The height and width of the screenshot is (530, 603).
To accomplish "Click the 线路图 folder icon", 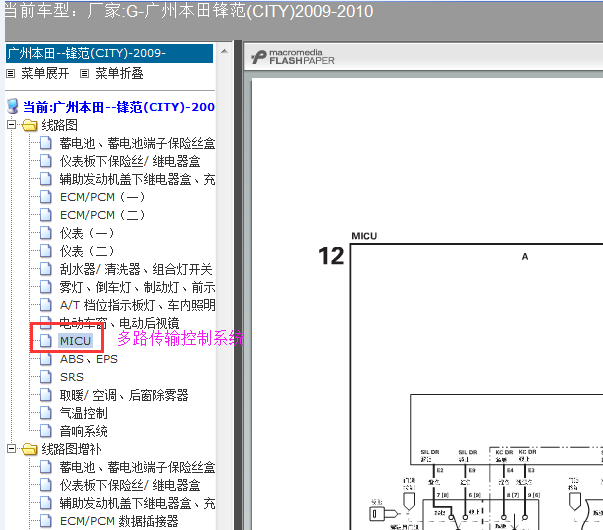I will 30,125.
